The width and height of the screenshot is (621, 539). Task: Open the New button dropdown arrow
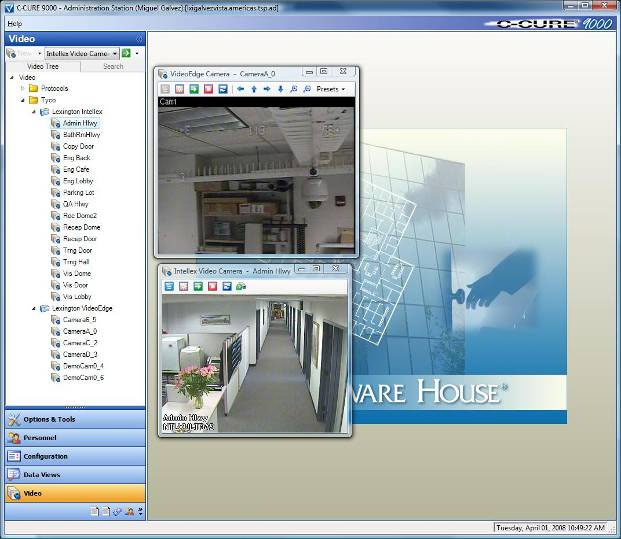tap(40, 53)
